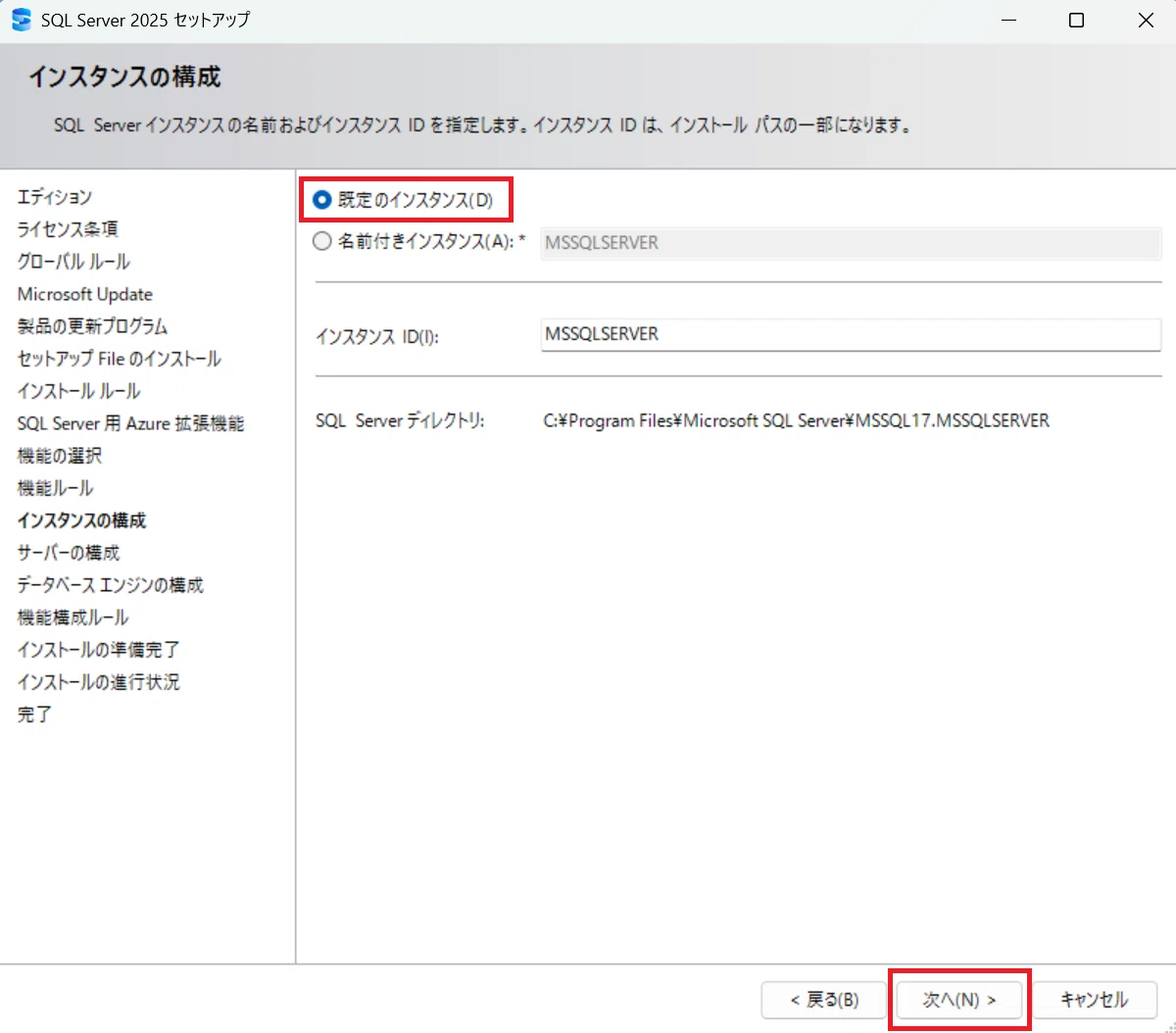Image resolution: width=1176 pixels, height=1033 pixels.
Task: Select the 既定のインスタンス radio button
Action: (x=321, y=200)
